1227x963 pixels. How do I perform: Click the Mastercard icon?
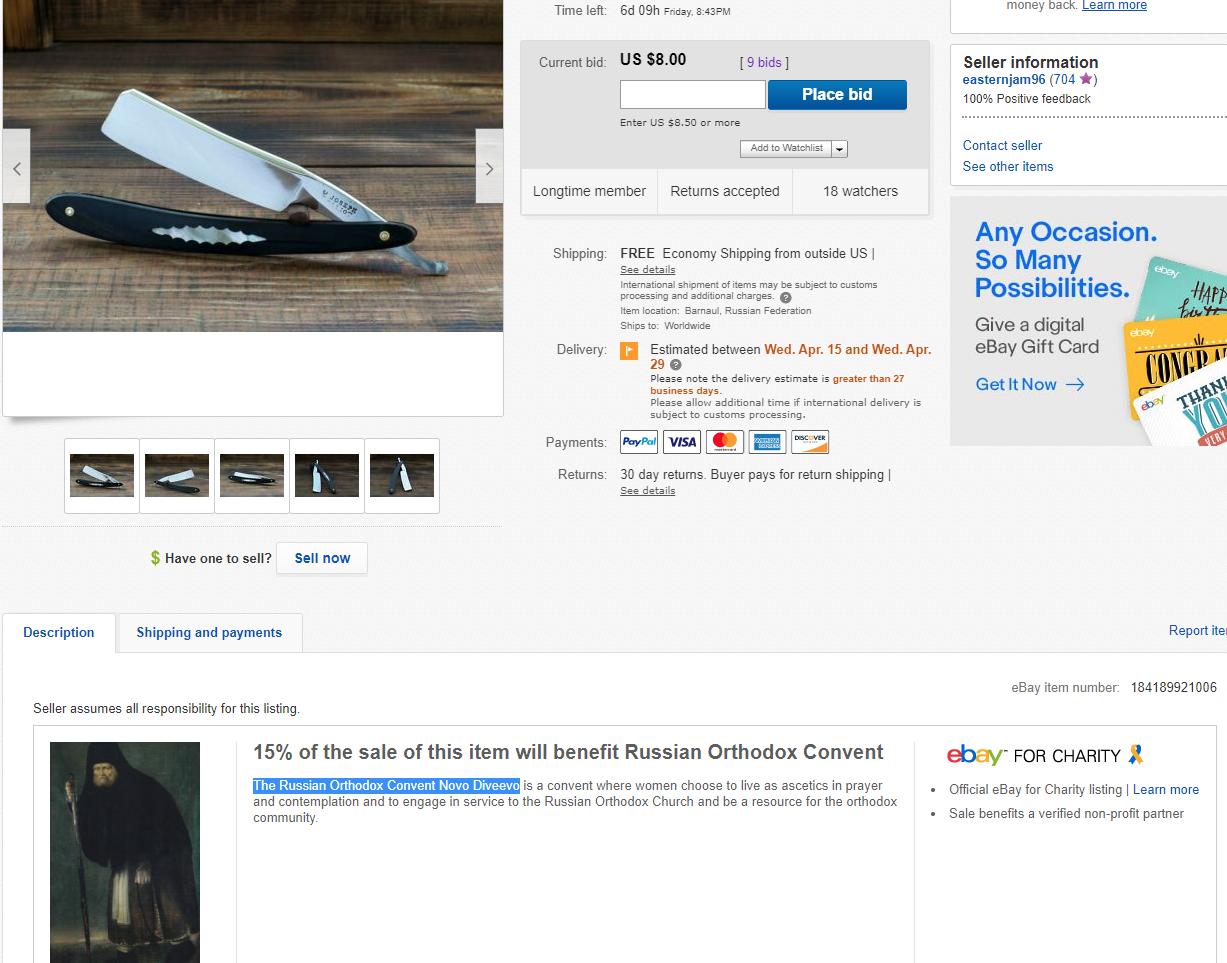(x=725, y=442)
